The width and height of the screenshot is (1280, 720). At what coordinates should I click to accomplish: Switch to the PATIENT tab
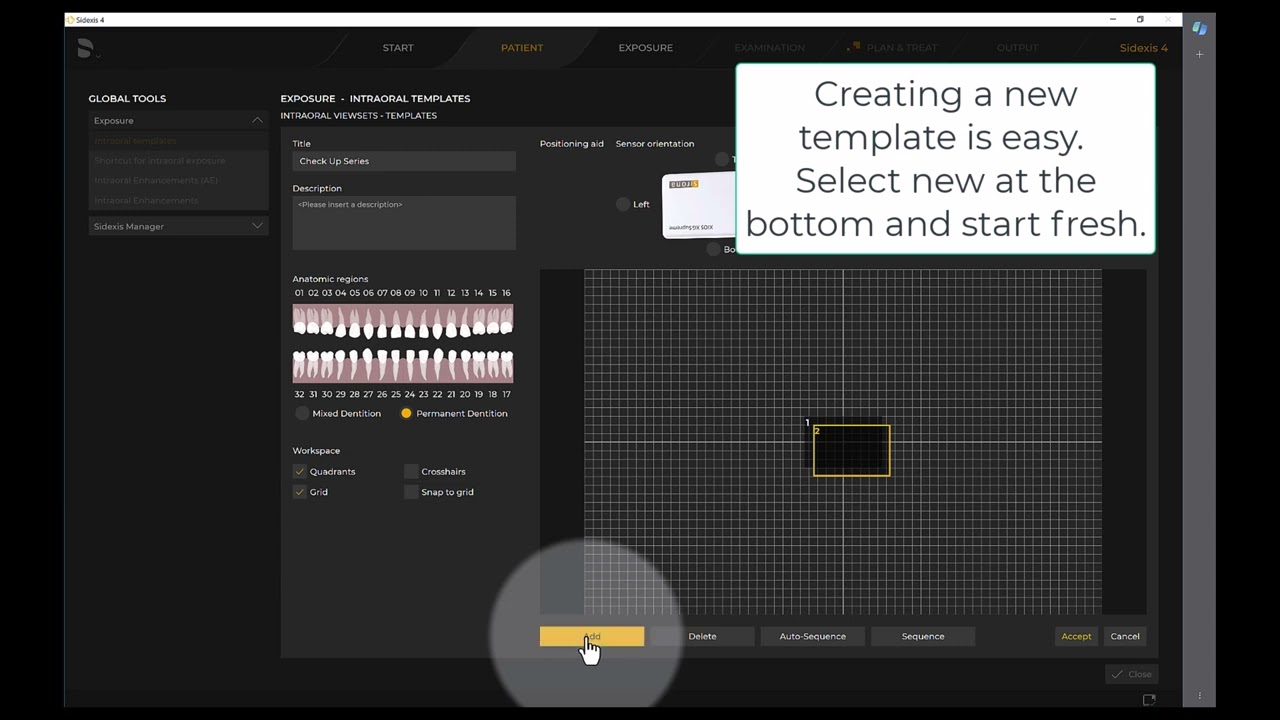point(522,48)
